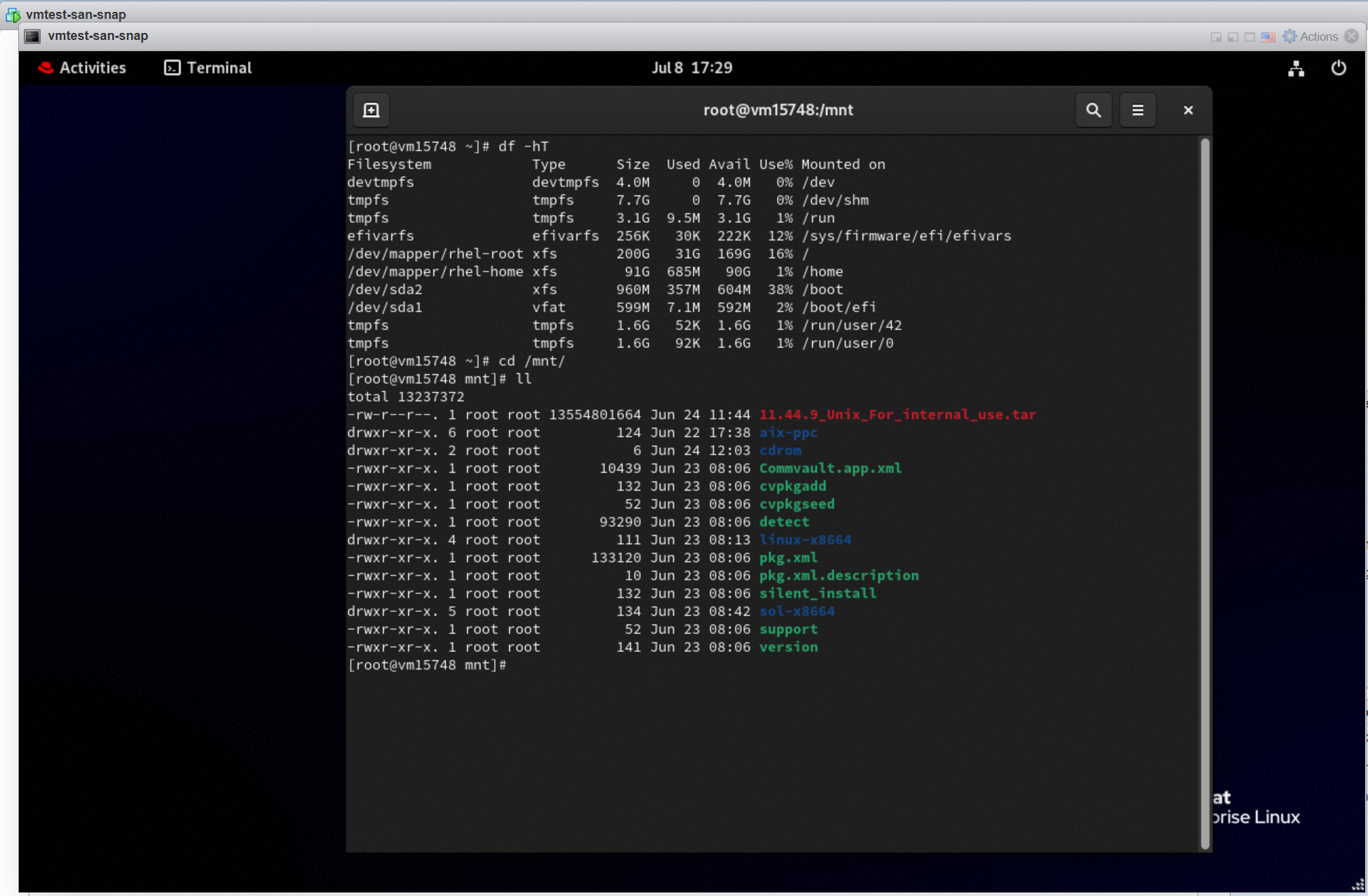
Task: Open the GNOME Activities overview
Action: [x=82, y=68]
